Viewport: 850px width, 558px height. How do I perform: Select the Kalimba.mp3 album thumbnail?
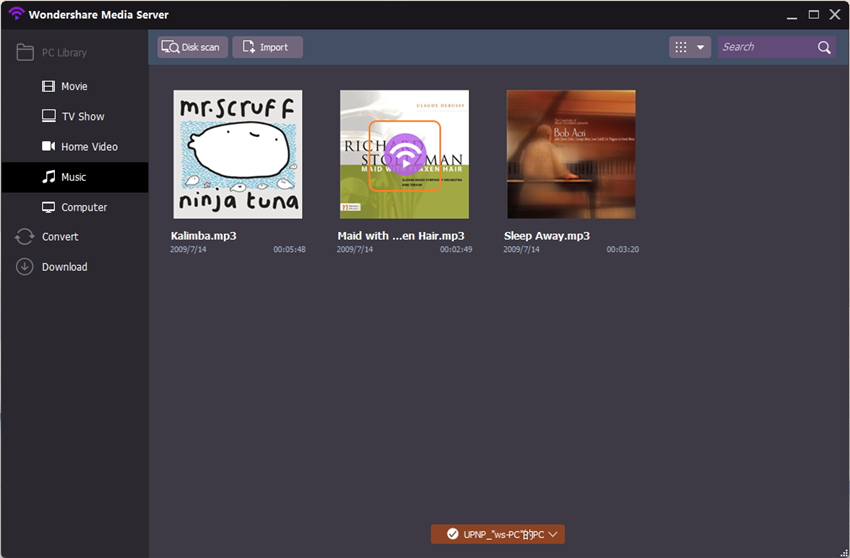pos(238,155)
